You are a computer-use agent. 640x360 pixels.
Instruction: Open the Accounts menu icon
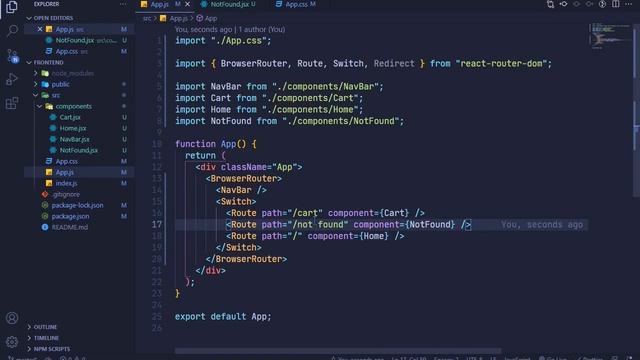click(x=12, y=318)
